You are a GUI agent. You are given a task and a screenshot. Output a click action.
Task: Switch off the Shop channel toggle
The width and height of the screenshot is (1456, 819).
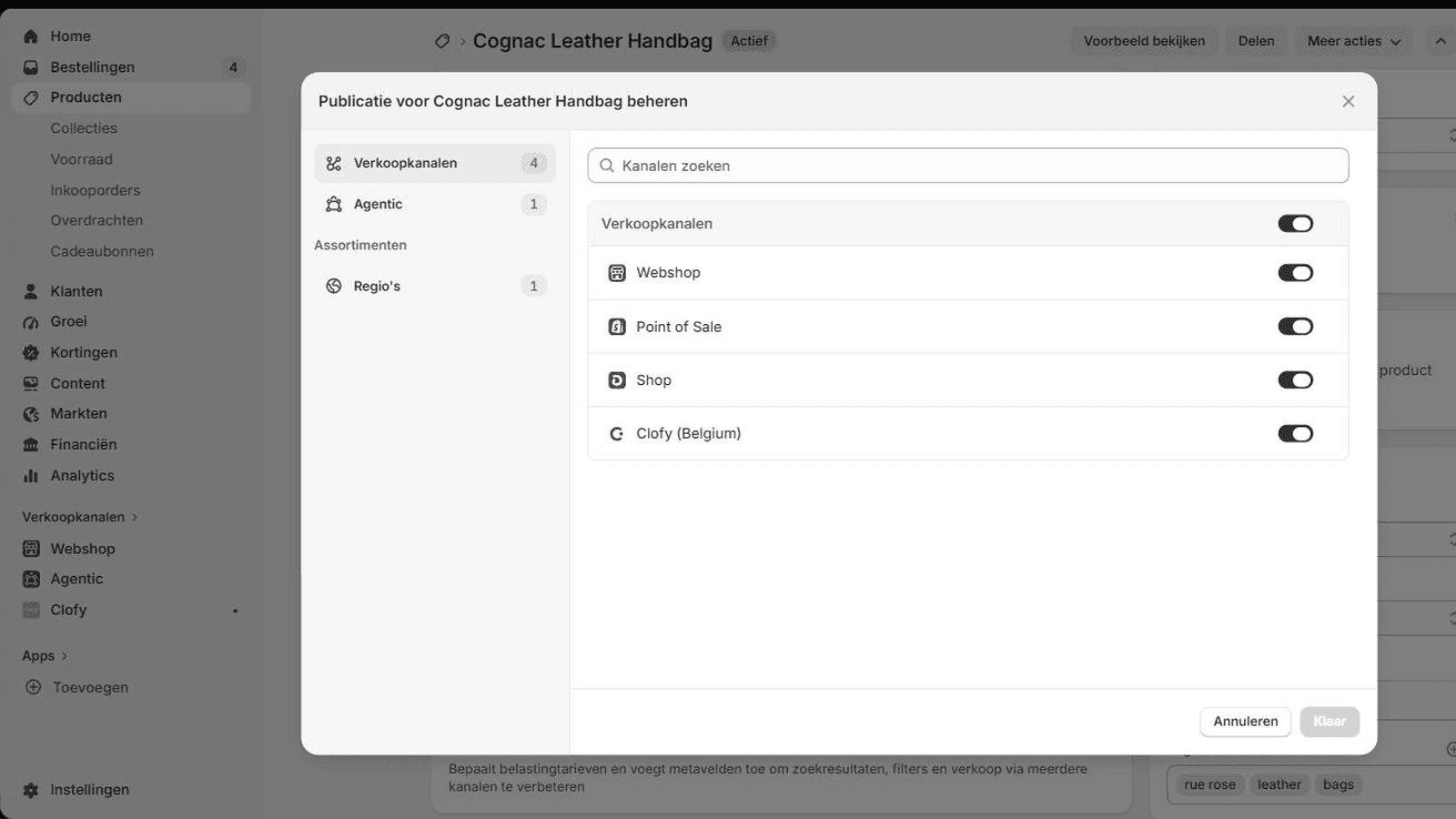tap(1295, 380)
